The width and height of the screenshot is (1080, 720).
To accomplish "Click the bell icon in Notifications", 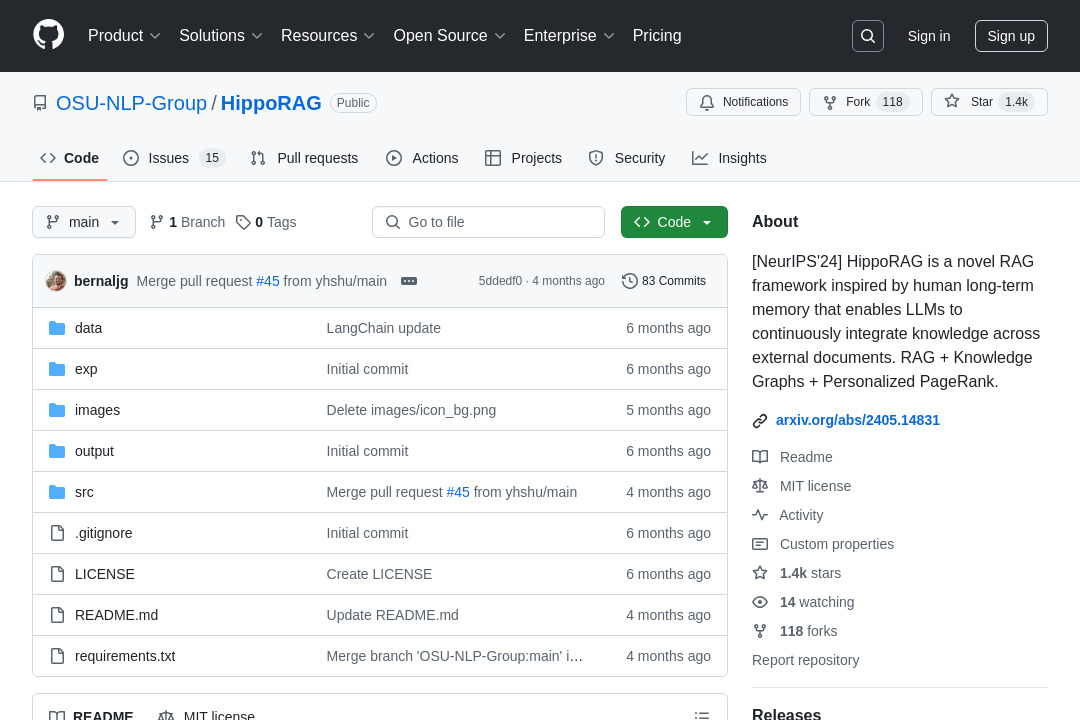I will (707, 102).
